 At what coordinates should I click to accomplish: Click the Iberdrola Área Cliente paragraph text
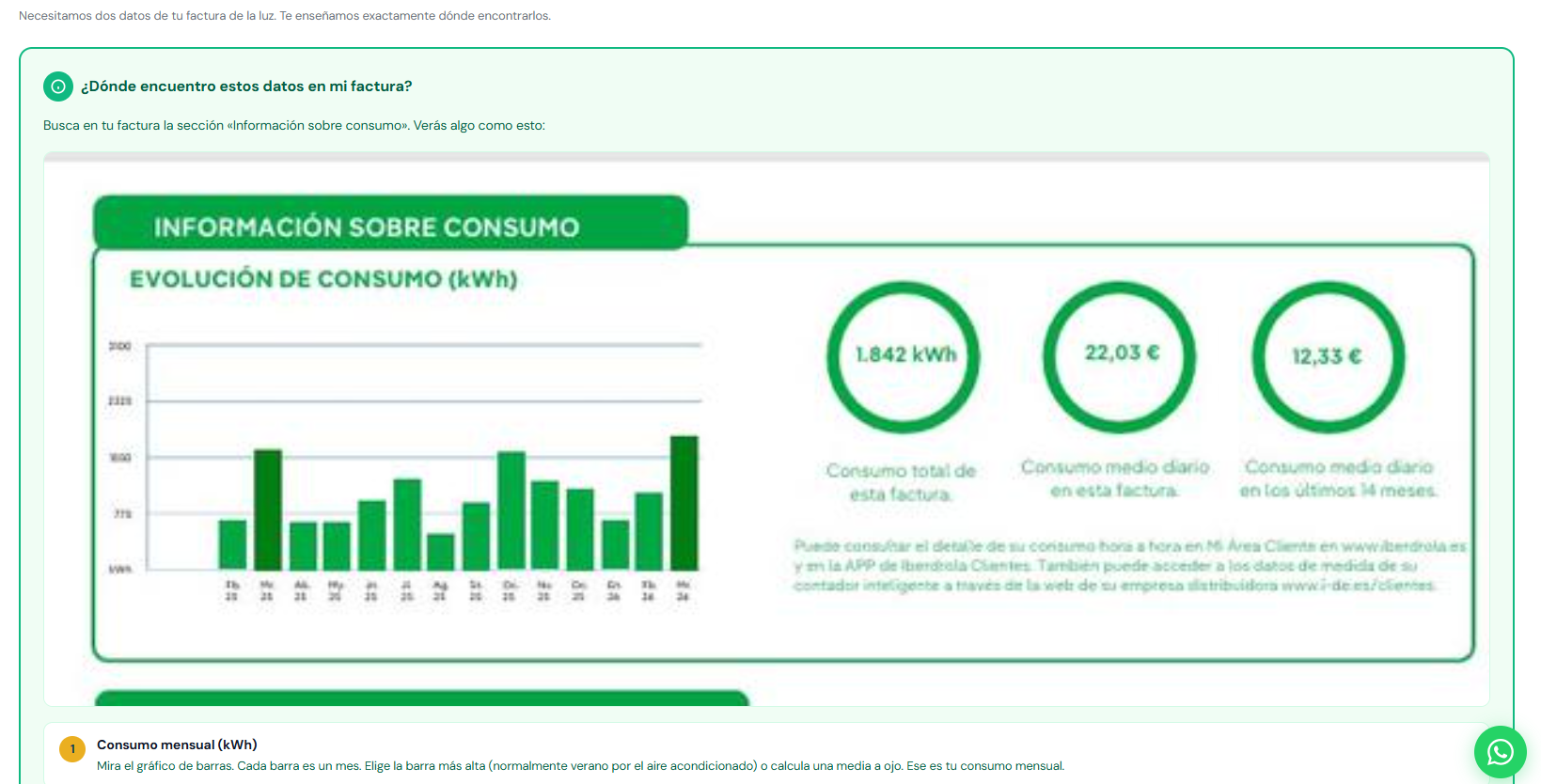(x=1129, y=565)
